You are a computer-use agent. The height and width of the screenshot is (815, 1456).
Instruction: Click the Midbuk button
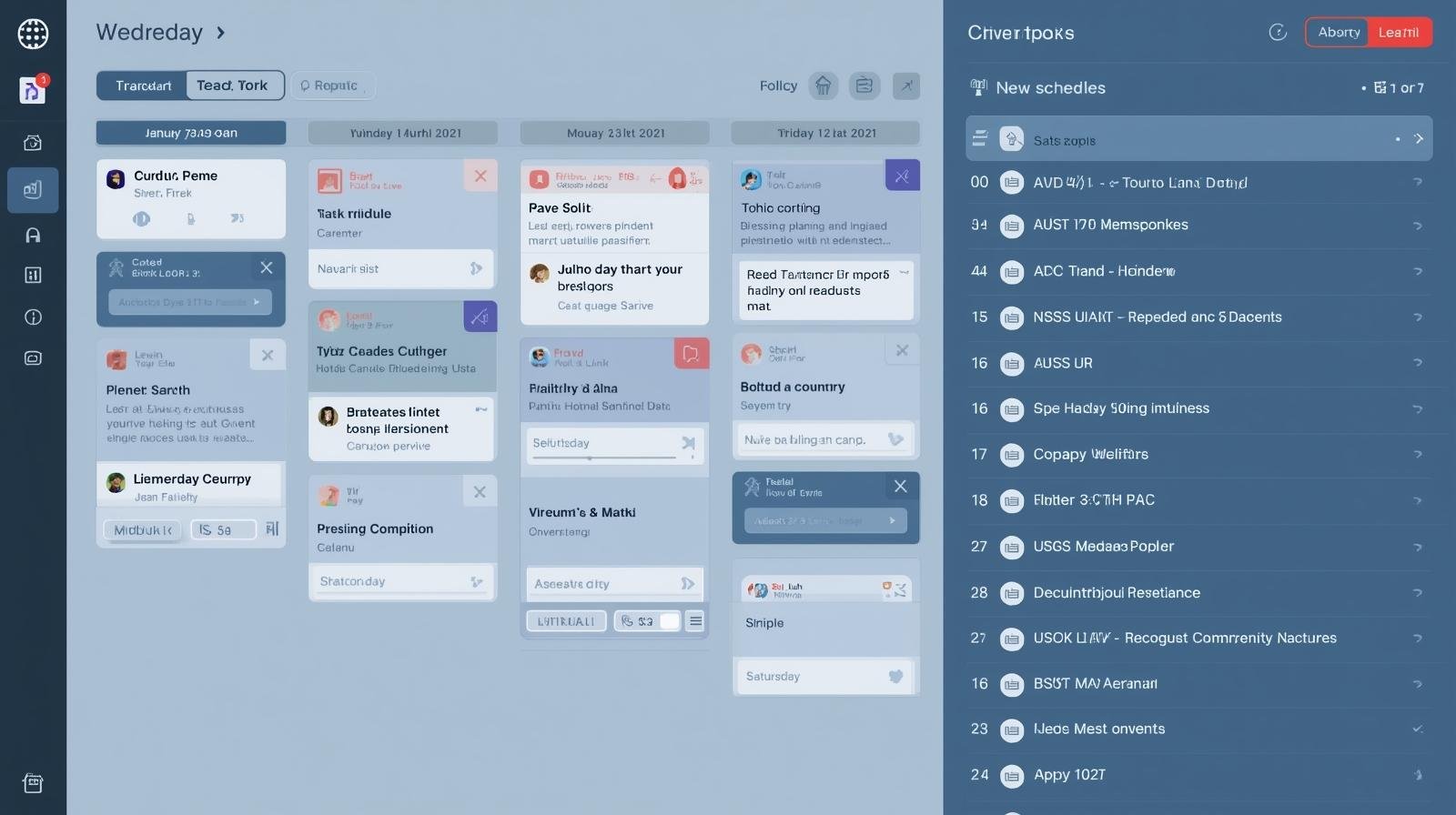[x=143, y=529]
